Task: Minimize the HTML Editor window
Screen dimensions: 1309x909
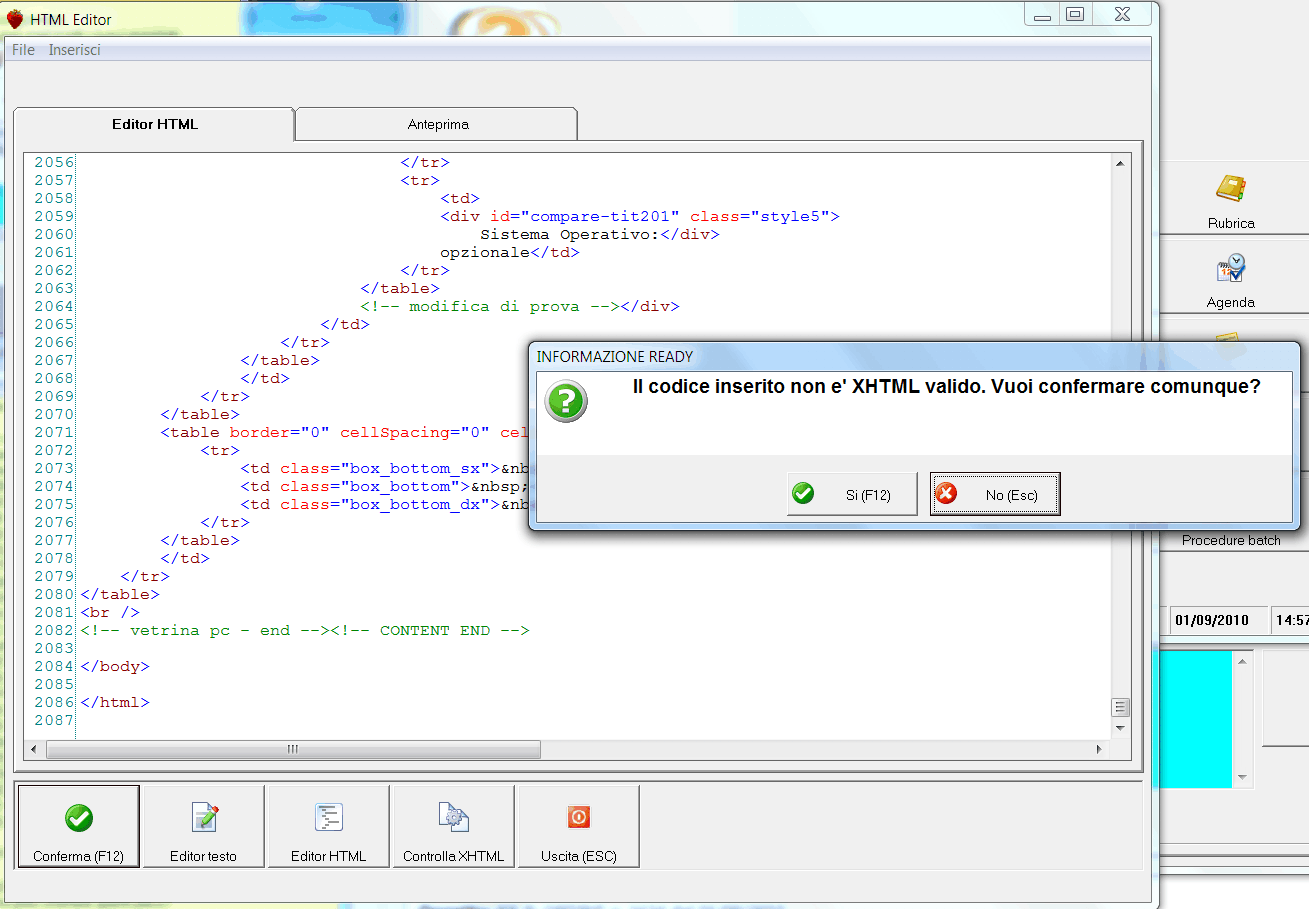Action: (x=1042, y=15)
